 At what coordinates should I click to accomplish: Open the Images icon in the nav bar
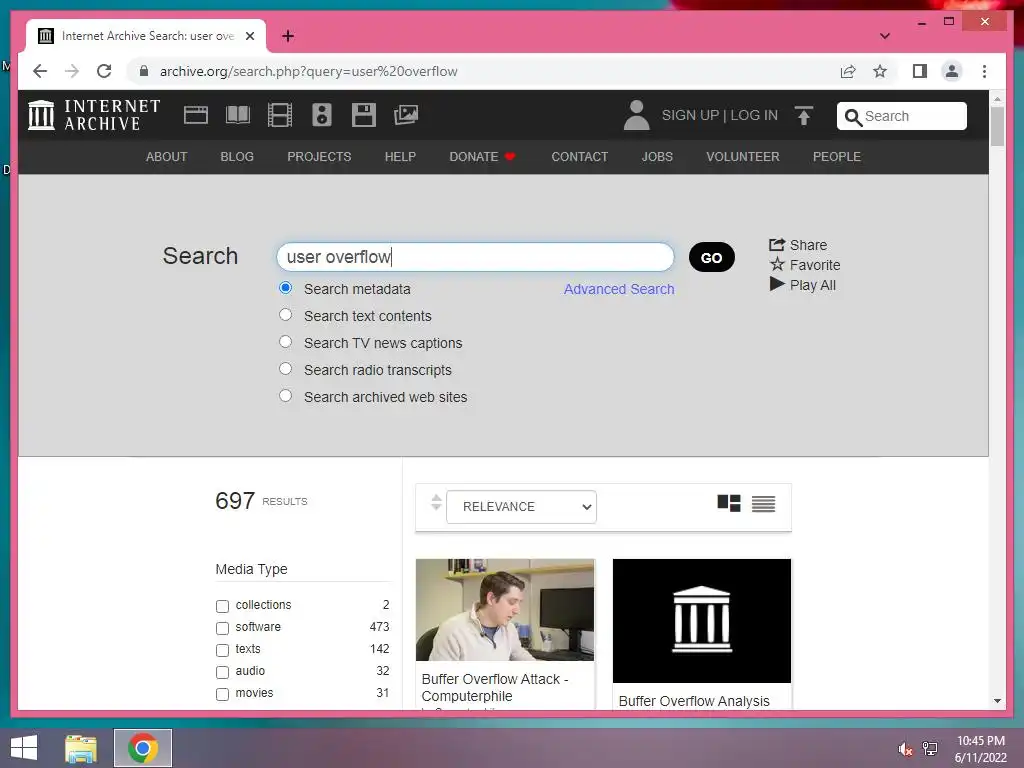point(406,115)
